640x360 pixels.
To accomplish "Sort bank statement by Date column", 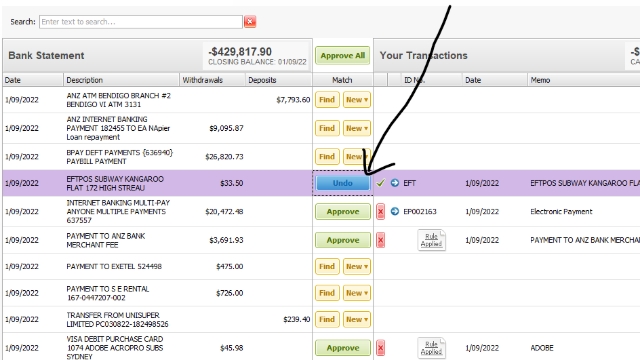I will tap(33, 80).
